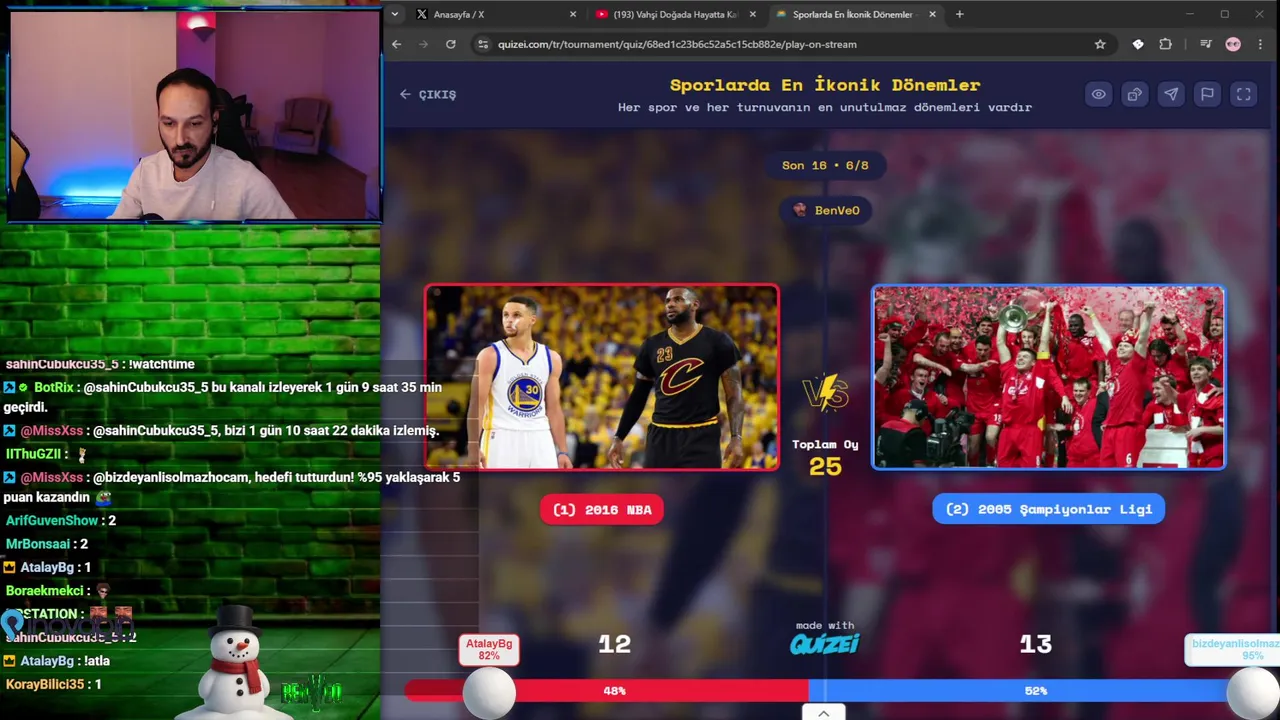Open Chrome three-dot menu

[1260, 44]
